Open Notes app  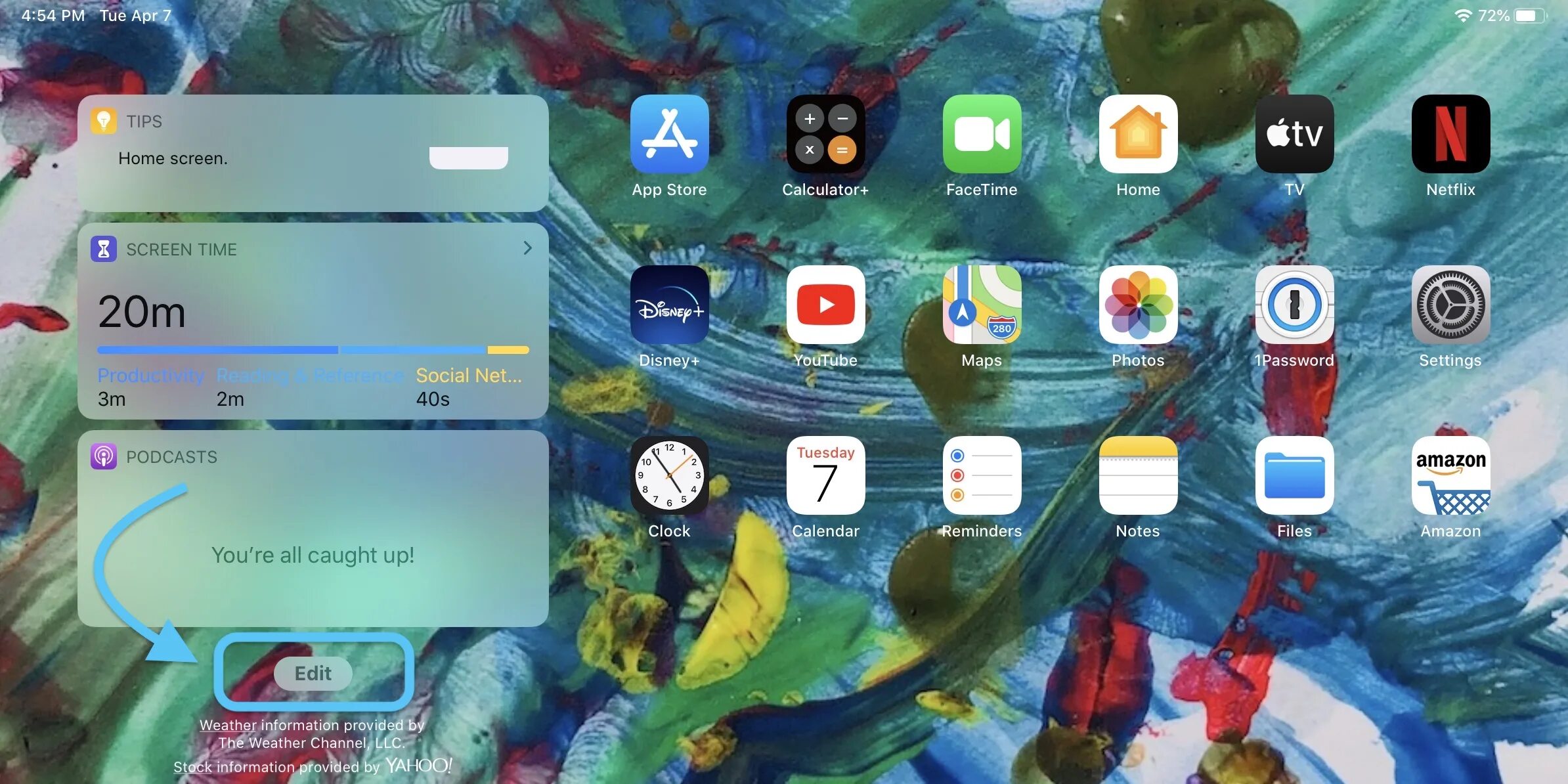click(1138, 475)
